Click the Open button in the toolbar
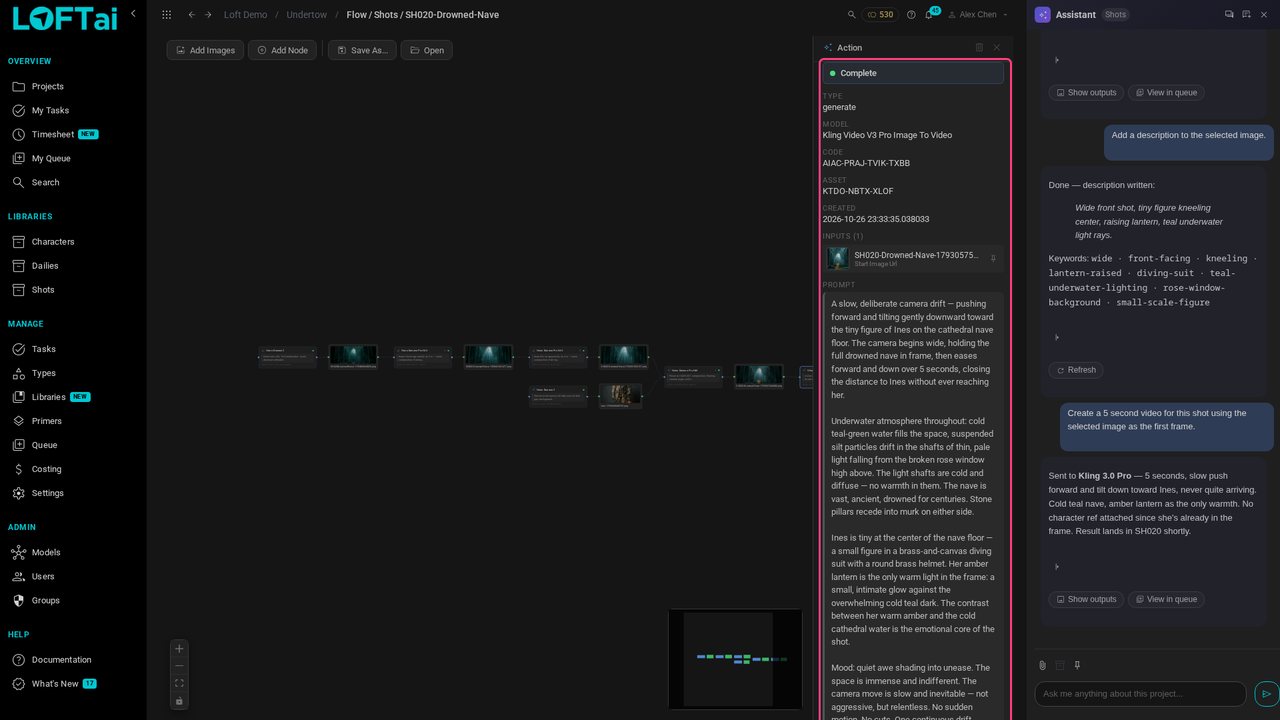 (x=427, y=50)
